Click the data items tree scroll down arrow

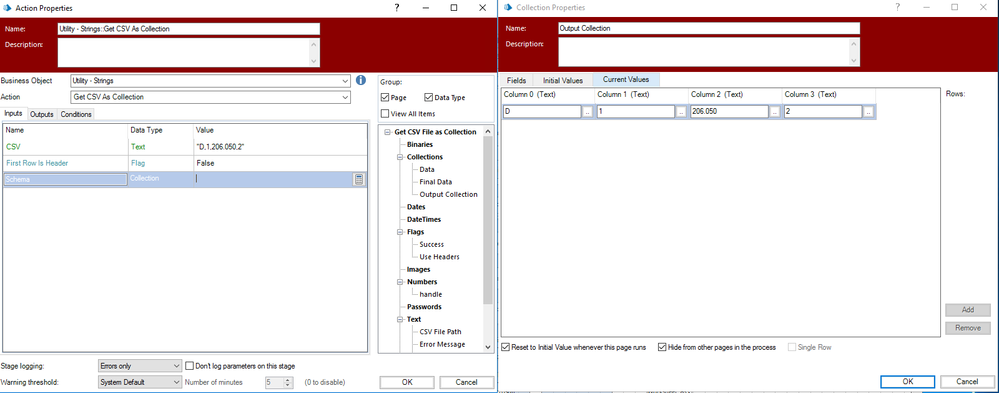pyautogui.click(x=488, y=347)
